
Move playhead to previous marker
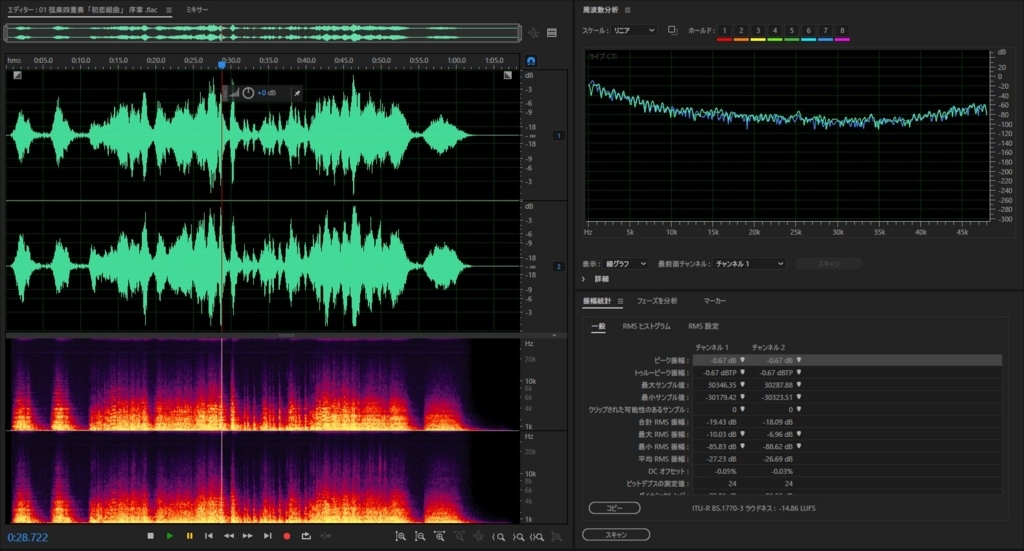click(x=209, y=536)
